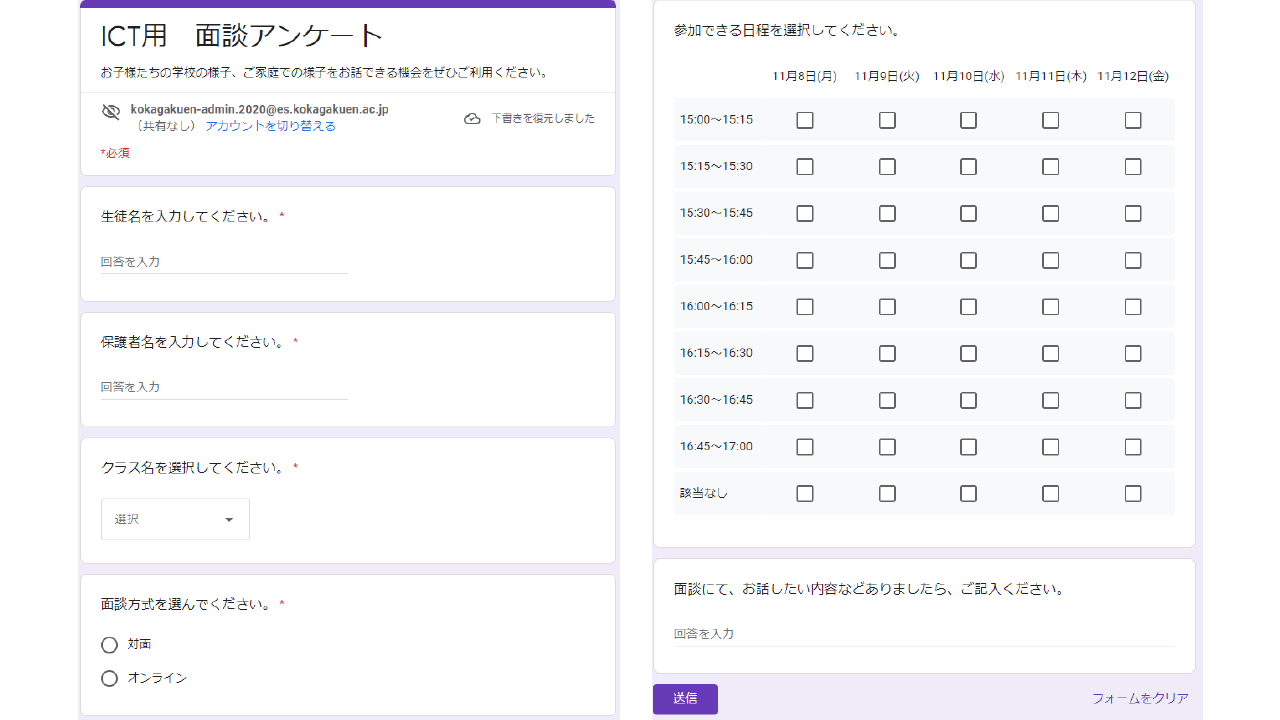Click the cloud draft-restored icon
Viewport: 1280px width, 720px height.
click(472, 119)
